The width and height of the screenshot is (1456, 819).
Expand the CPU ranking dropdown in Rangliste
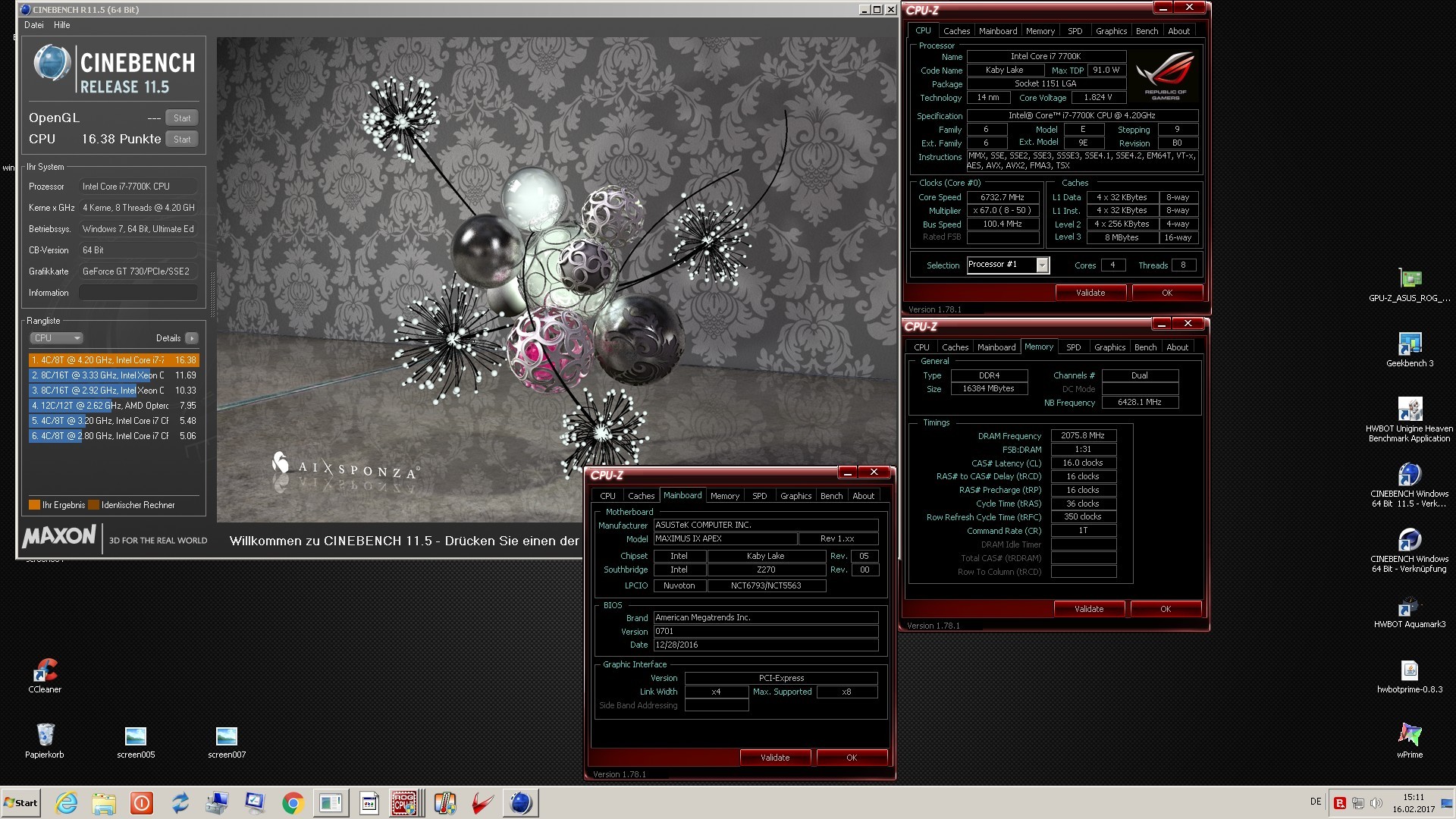coord(56,338)
